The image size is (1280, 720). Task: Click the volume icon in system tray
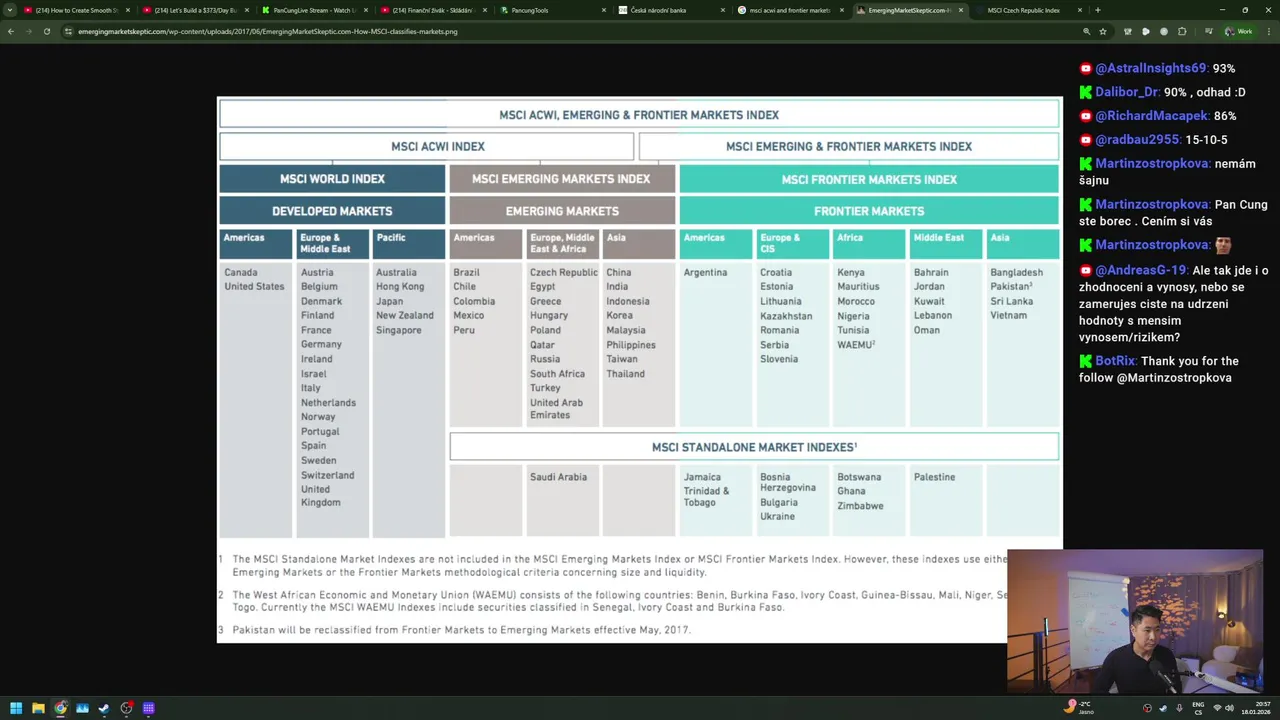coord(1229,708)
